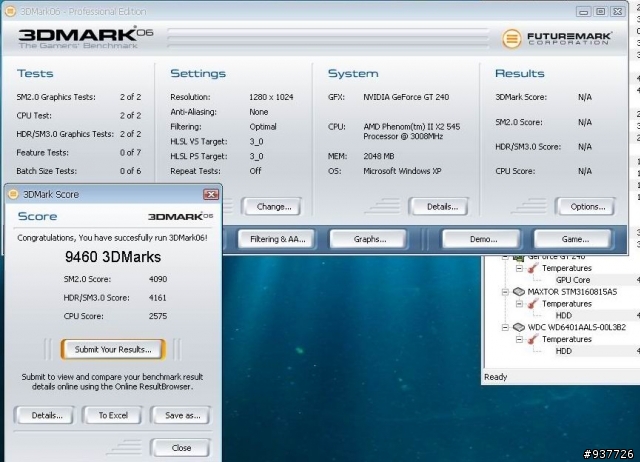The height and width of the screenshot is (462, 640).
Task: Click CPU Score value 2575
Action: [x=158, y=316]
